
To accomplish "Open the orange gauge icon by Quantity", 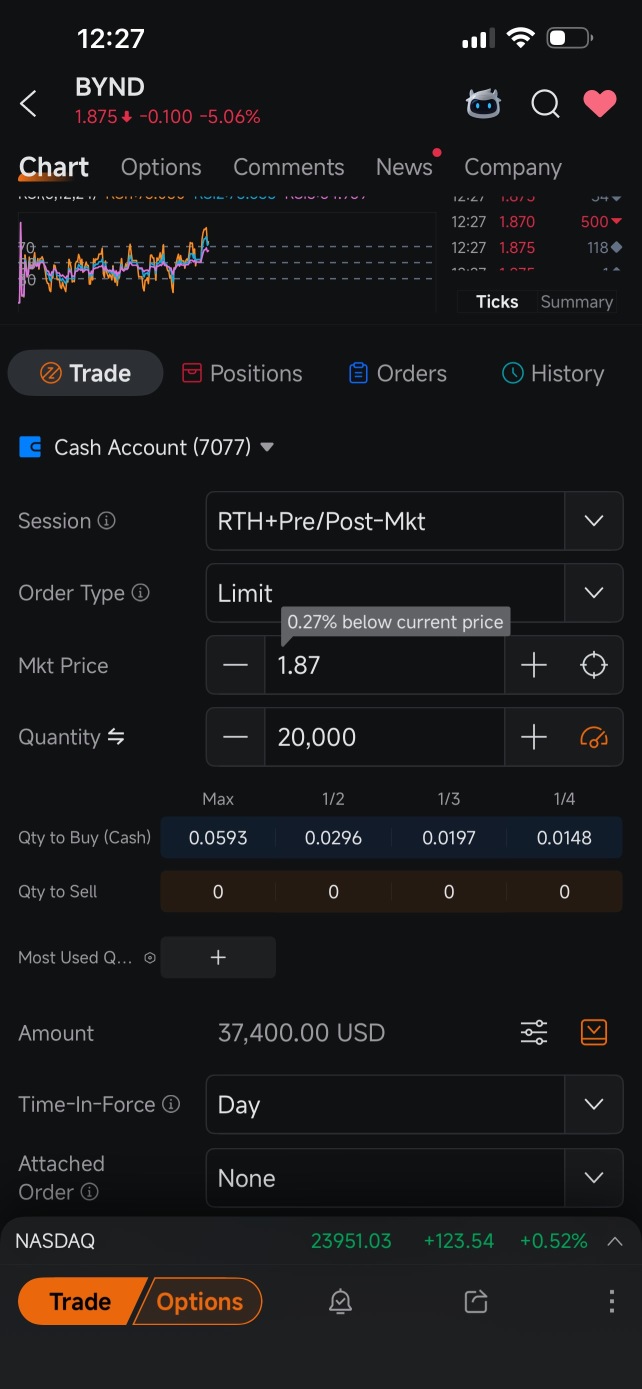I will coord(594,738).
